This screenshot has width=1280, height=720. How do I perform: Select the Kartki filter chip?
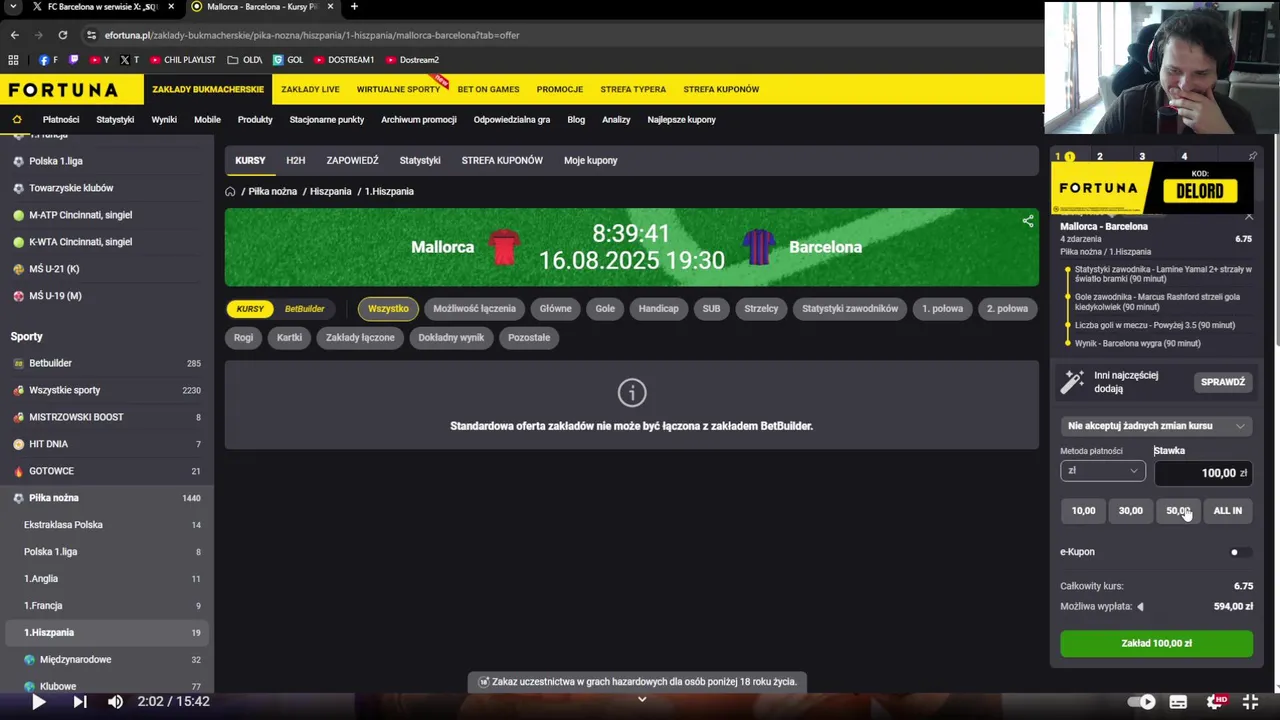289,338
